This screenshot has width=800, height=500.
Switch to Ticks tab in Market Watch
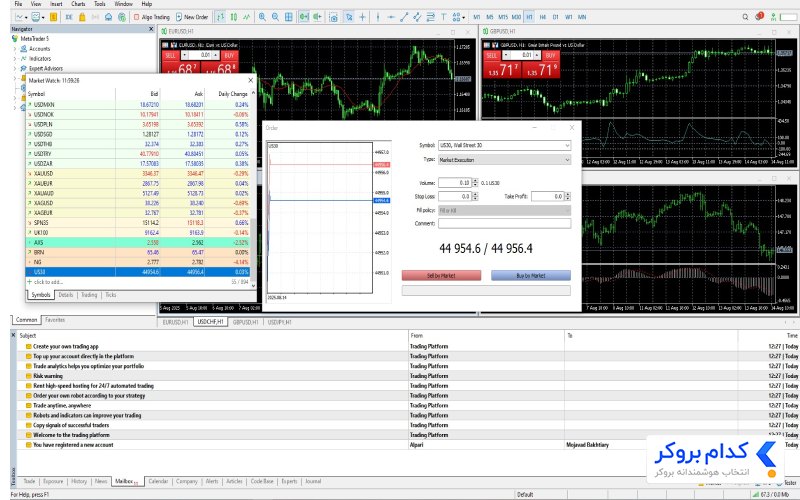(111, 295)
